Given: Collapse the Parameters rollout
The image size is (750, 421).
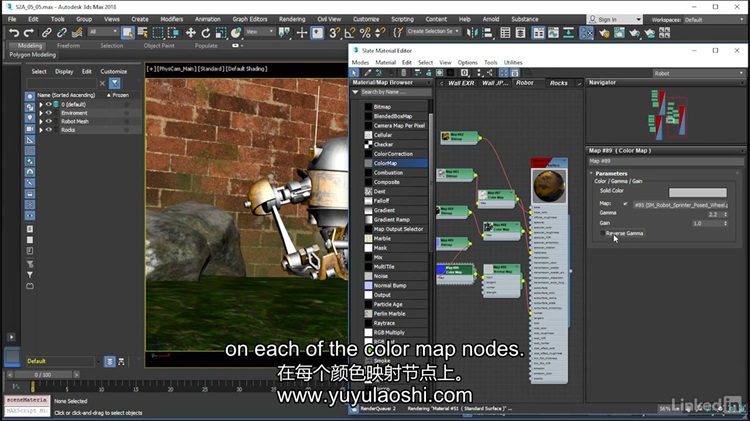Looking at the screenshot, I should [611, 173].
